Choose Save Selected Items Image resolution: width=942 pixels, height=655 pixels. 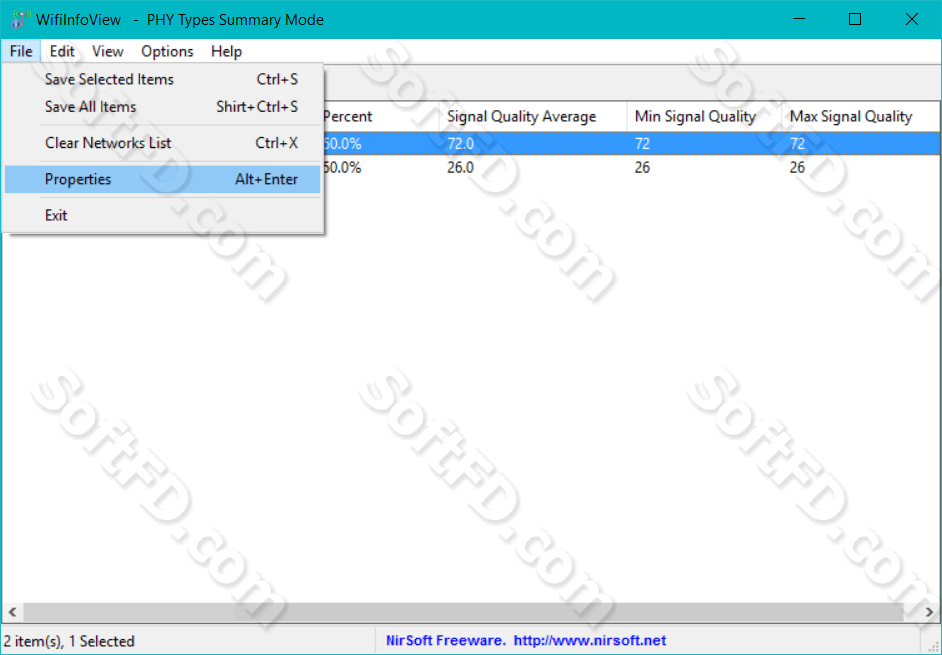pos(162,79)
